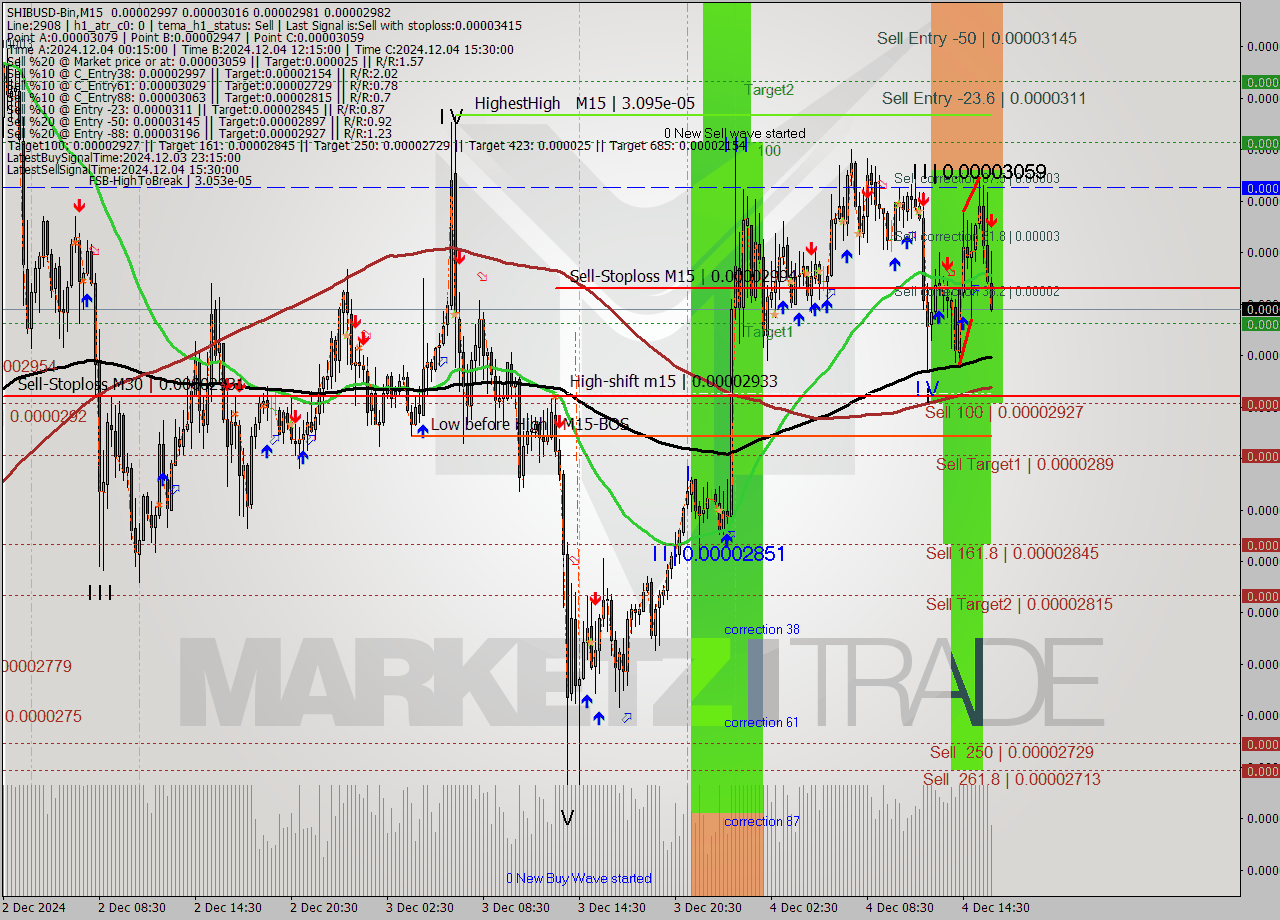
Task: Click the black 'IV' label at the chart peak
Action: (451, 116)
